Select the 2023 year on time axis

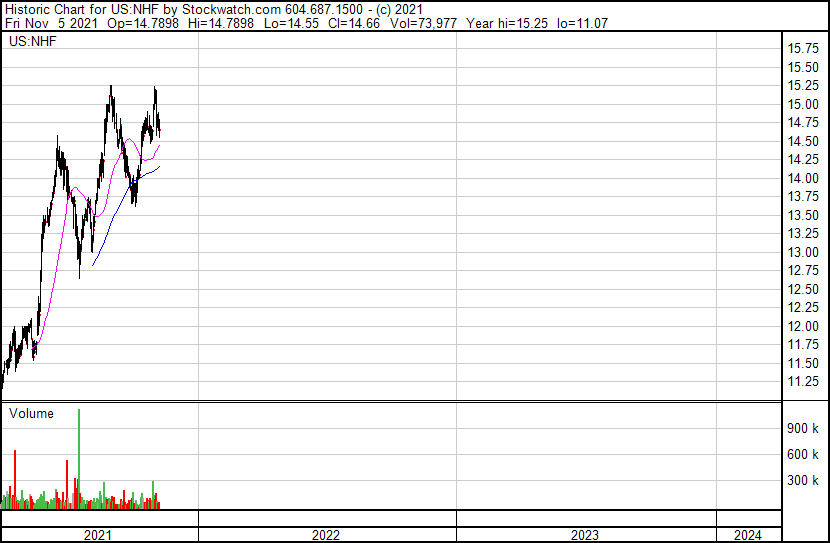(x=585, y=535)
